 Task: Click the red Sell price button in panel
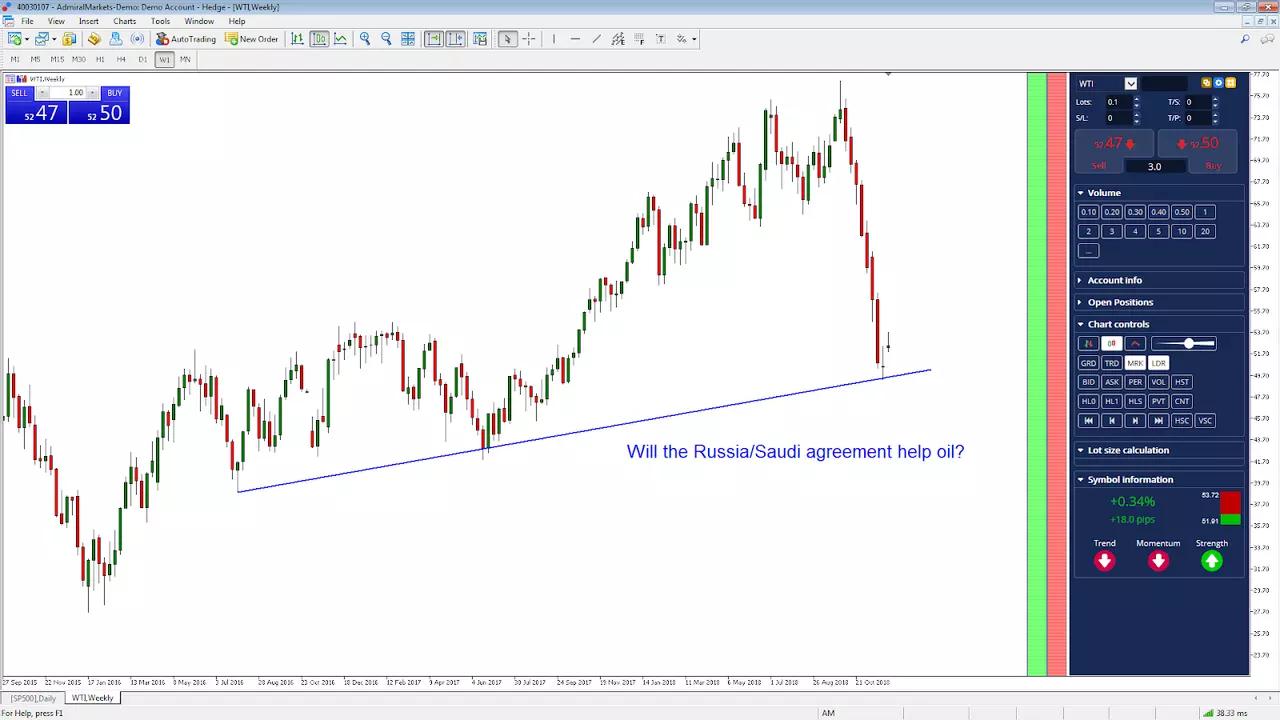click(1112, 144)
